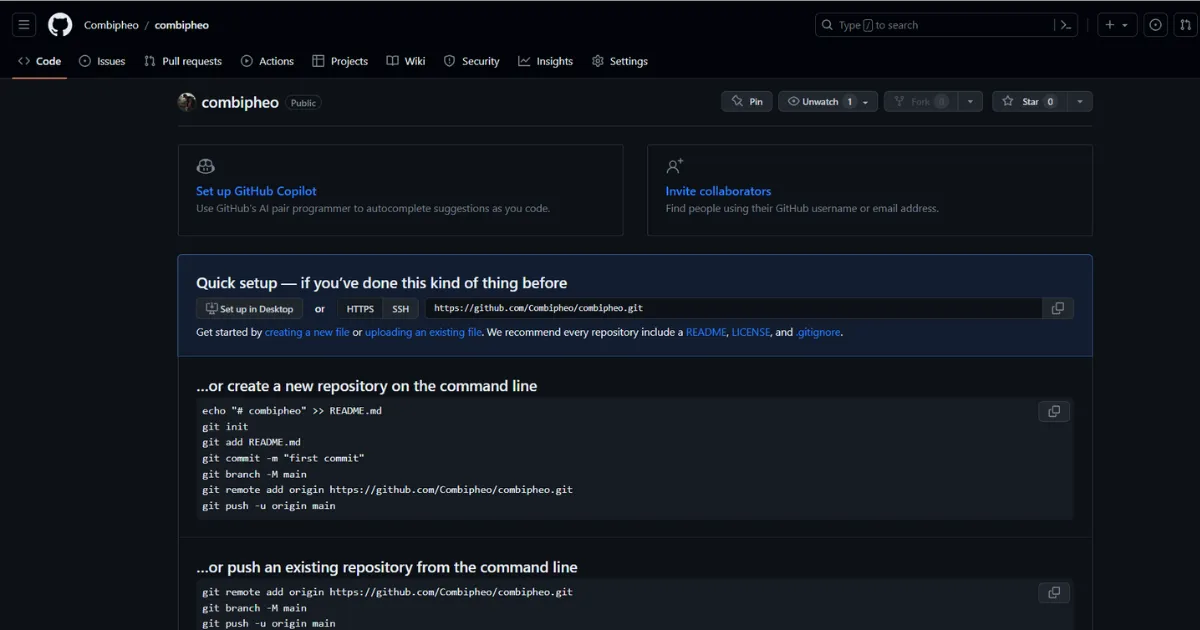The image size is (1200, 630).
Task: Switch to the Settings tab
Action: coord(620,61)
